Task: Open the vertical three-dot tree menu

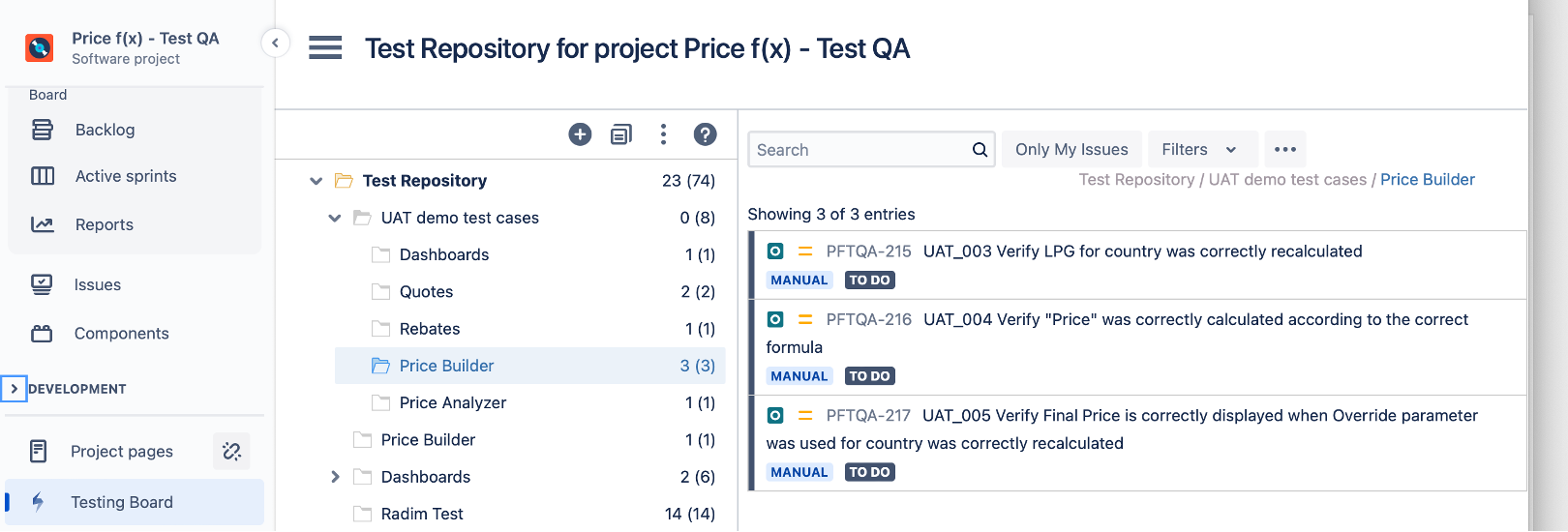Action: tap(663, 134)
